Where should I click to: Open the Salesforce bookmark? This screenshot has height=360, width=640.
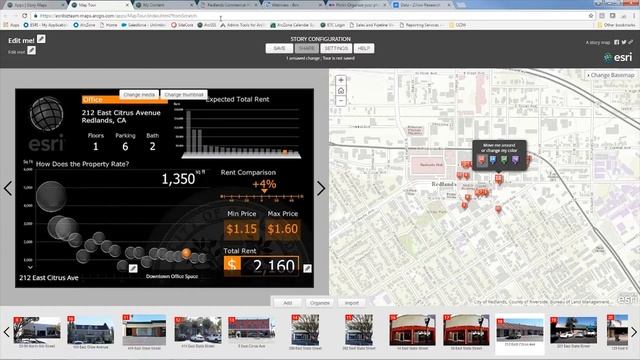click(143, 25)
